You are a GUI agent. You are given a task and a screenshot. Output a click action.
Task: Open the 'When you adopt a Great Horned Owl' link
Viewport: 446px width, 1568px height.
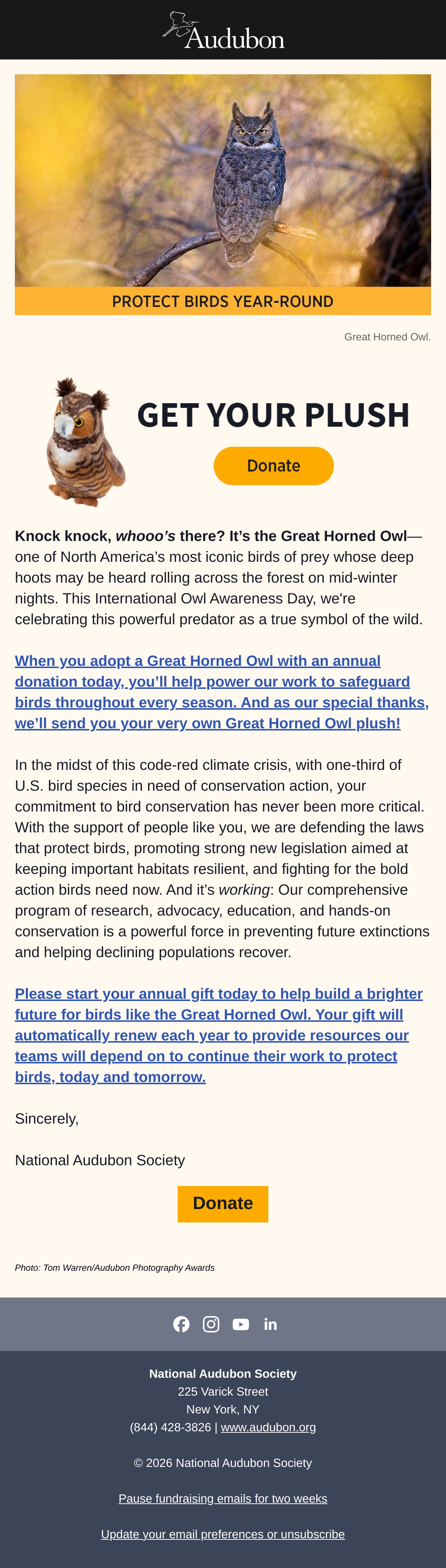pos(222,692)
